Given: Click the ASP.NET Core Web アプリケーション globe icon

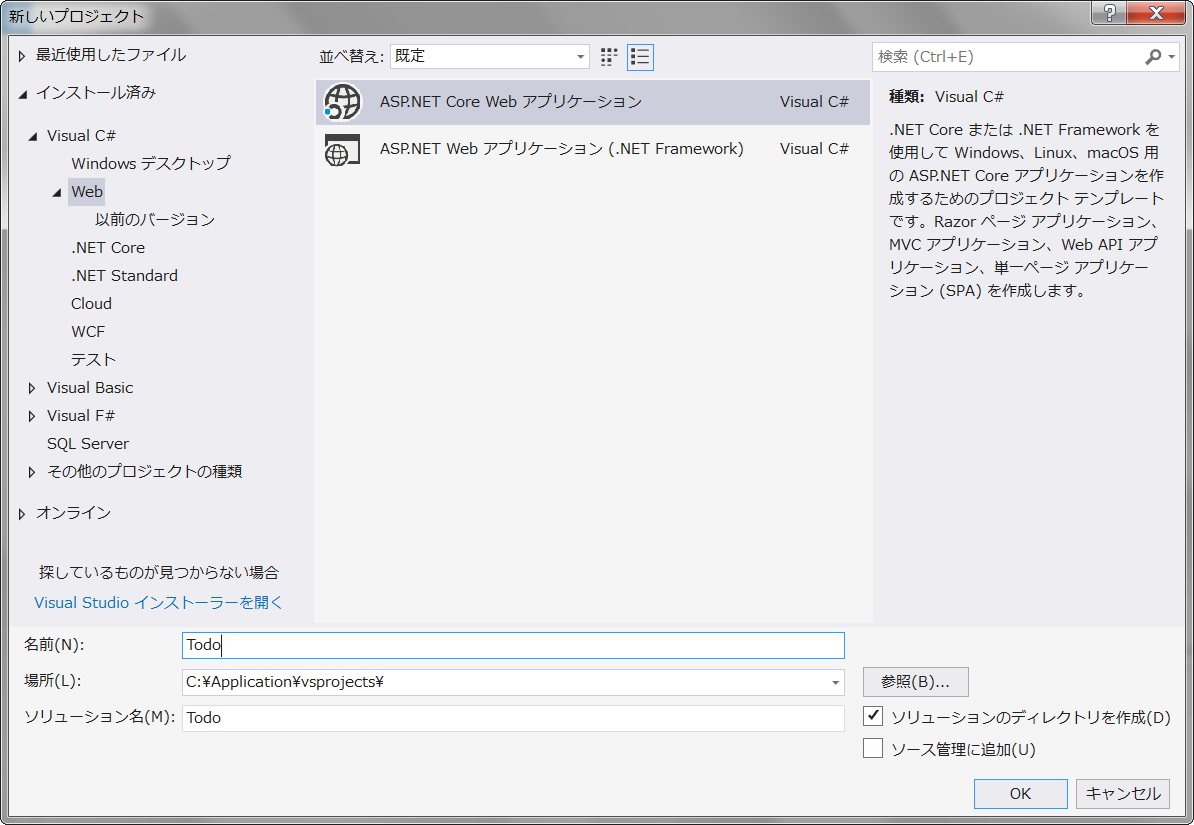Looking at the screenshot, I should click(x=341, y=102).
